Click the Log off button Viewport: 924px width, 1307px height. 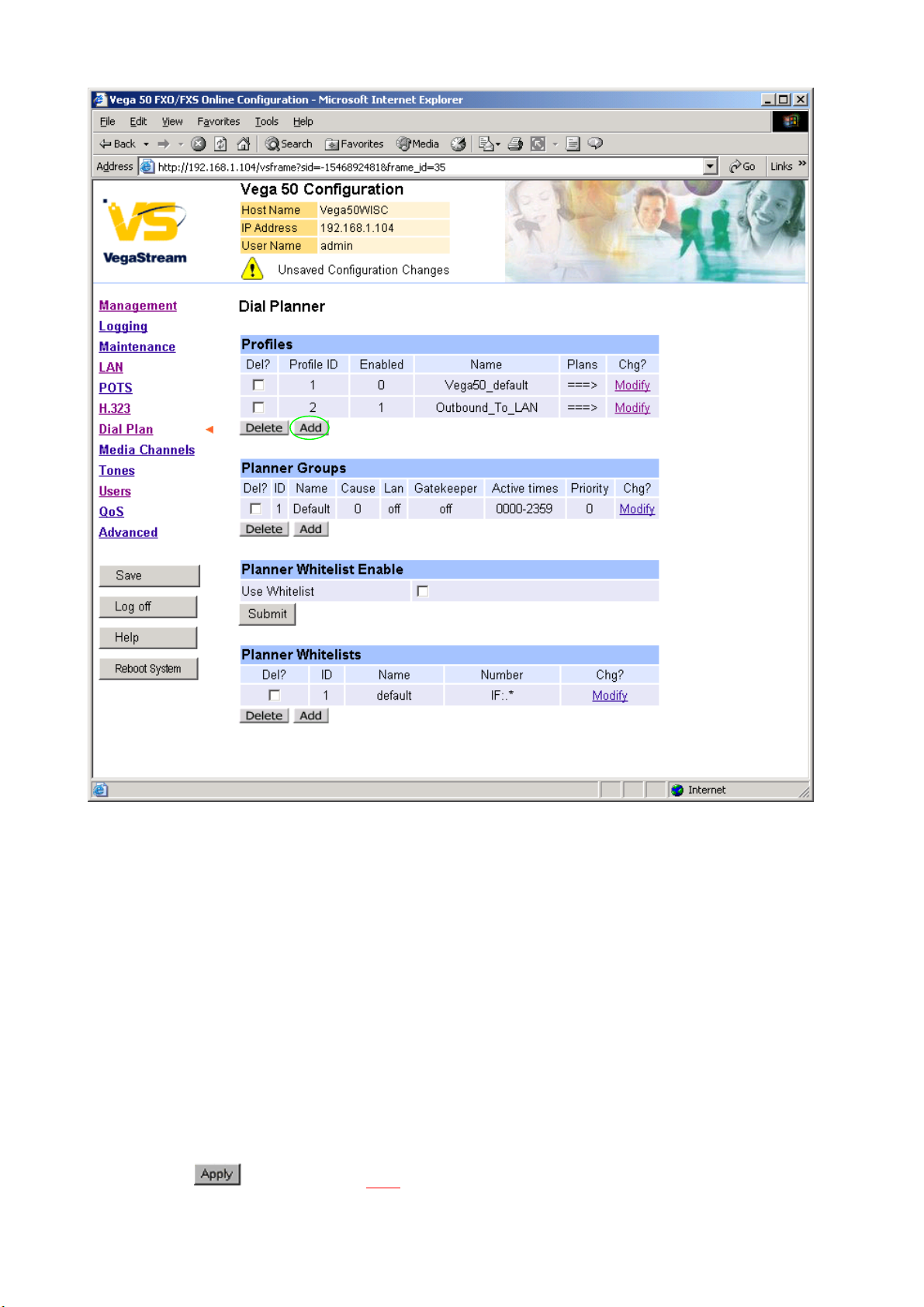click(148, 607)
